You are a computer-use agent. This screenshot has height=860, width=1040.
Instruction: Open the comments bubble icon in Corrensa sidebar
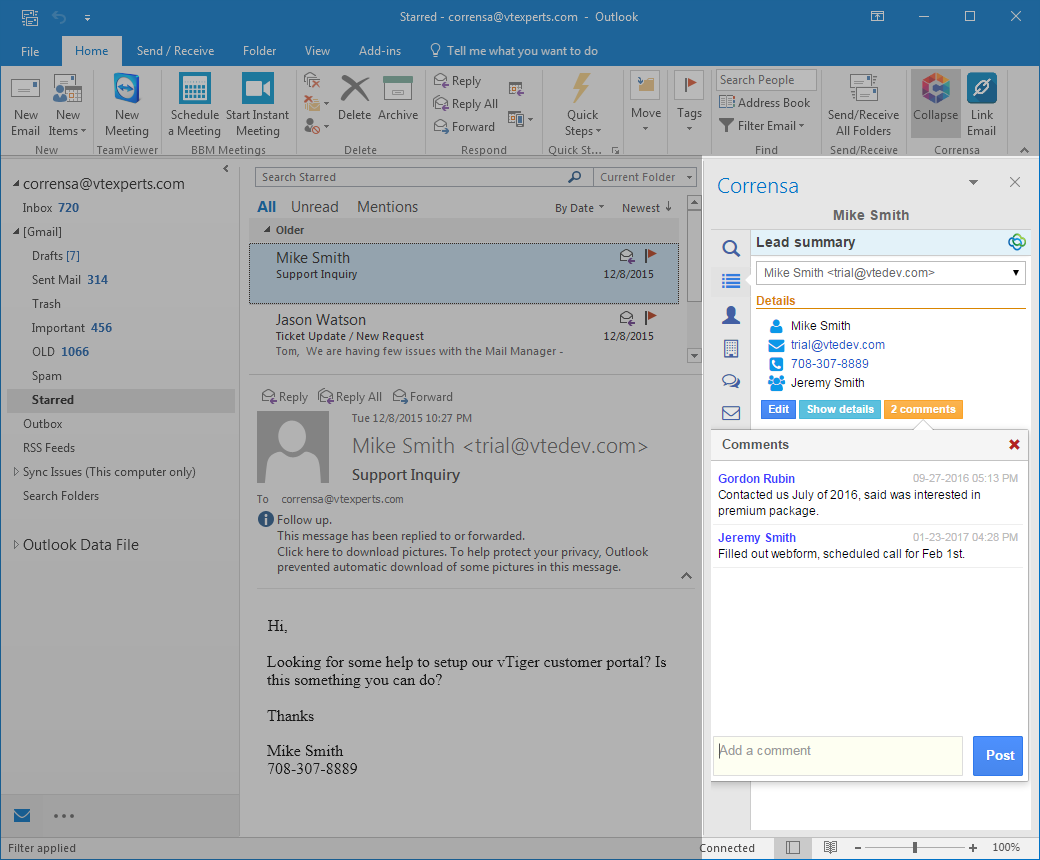[731, 381]
